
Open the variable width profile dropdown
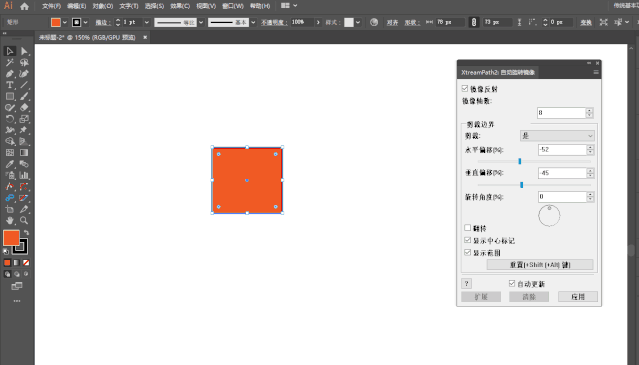click(201, 22)
